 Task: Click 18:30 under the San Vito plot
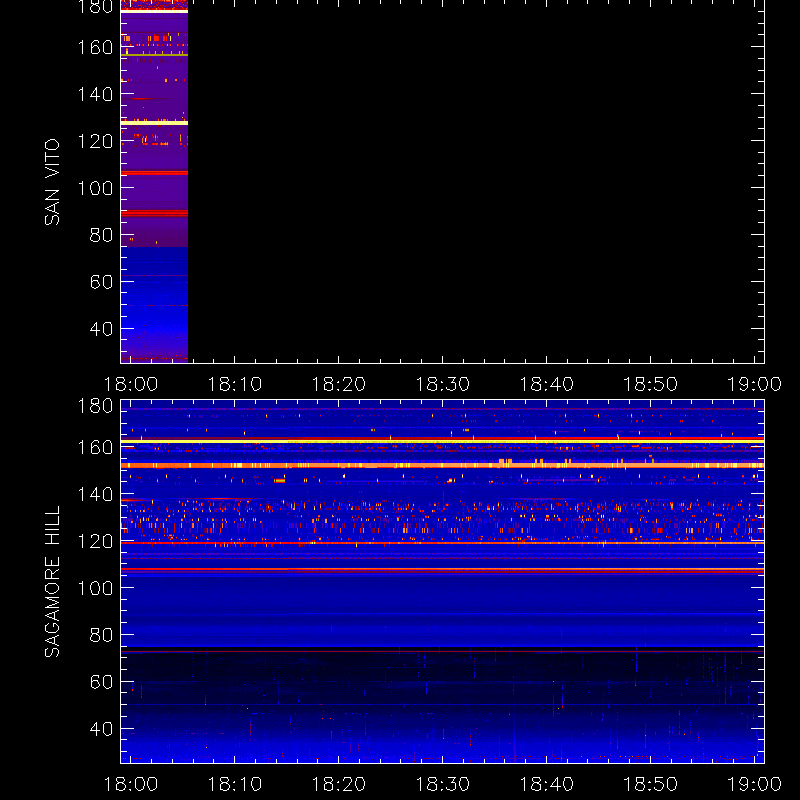pyautogui.click(x=443, y=384)
